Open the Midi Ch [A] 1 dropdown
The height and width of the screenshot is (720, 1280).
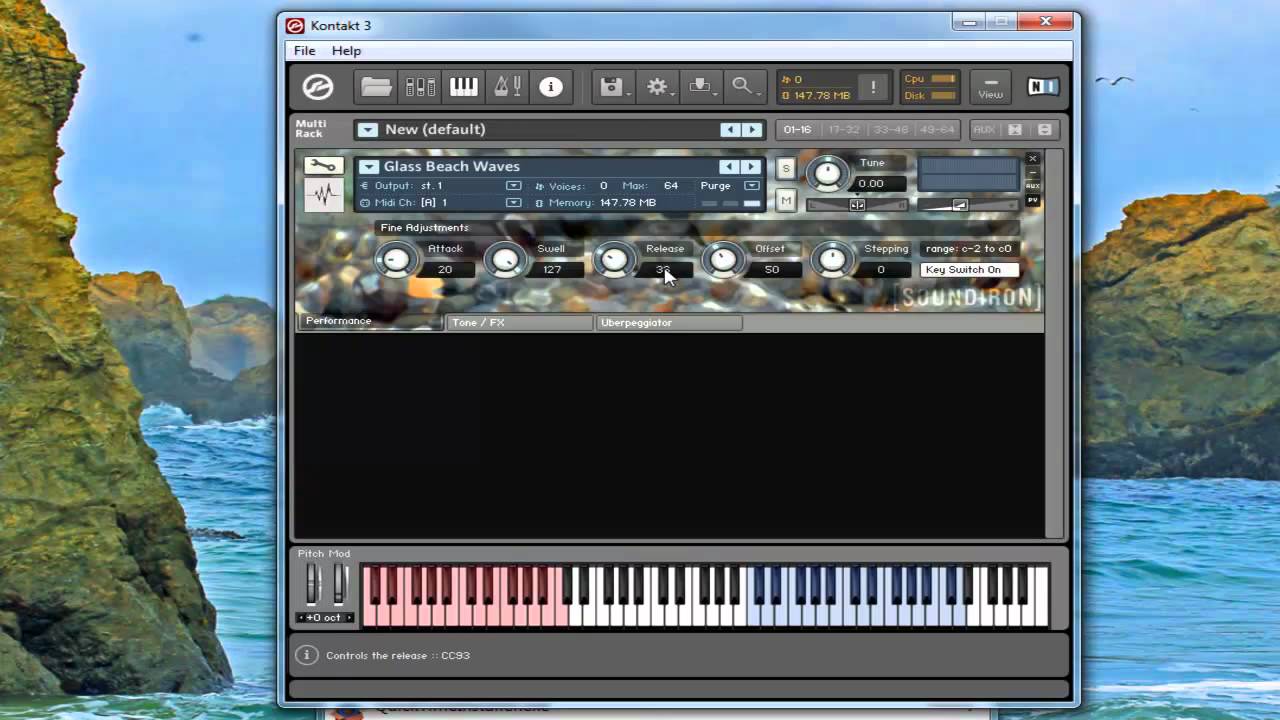[x=514, y=202]
